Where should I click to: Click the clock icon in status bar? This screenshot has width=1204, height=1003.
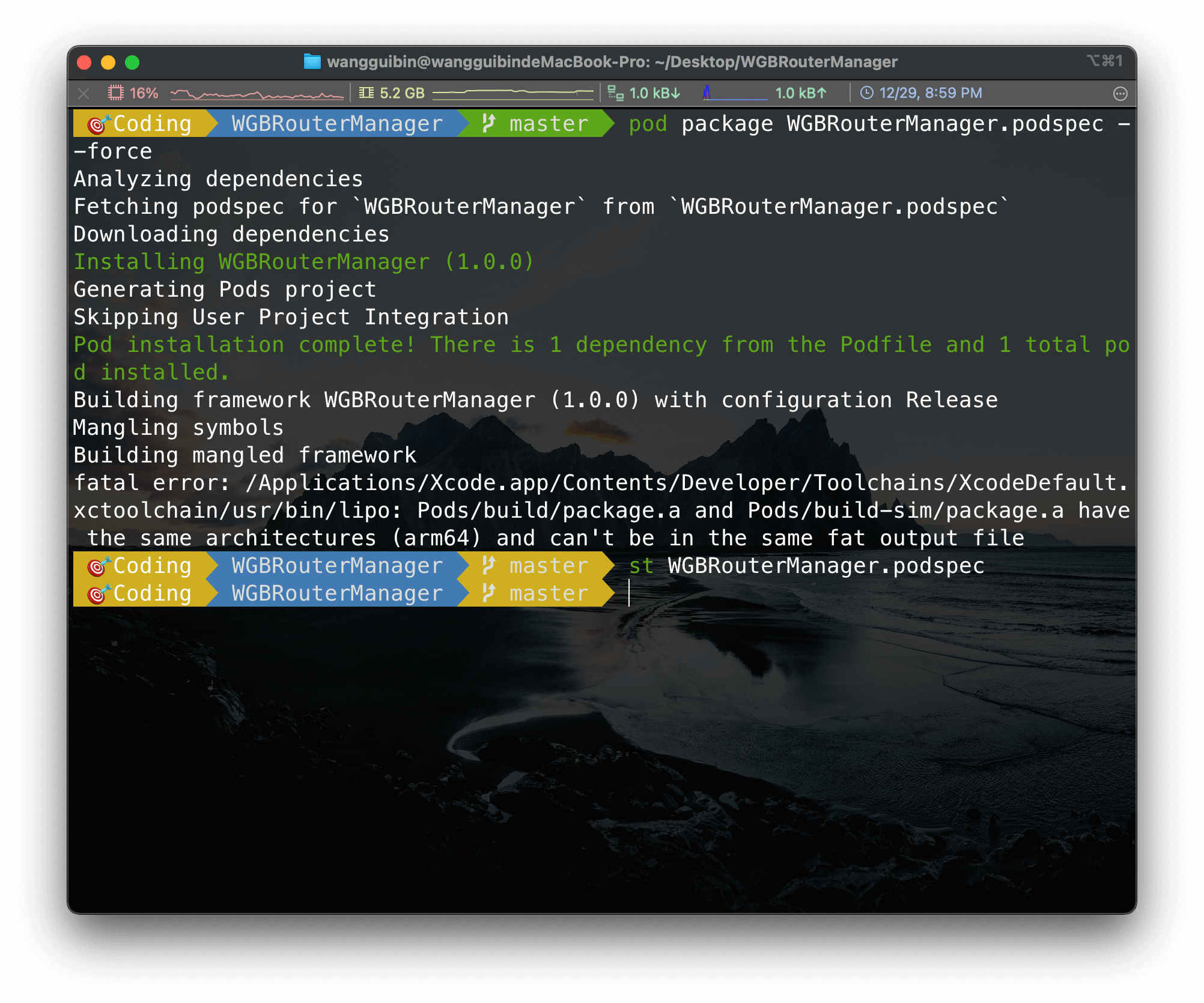pos(866,92)
